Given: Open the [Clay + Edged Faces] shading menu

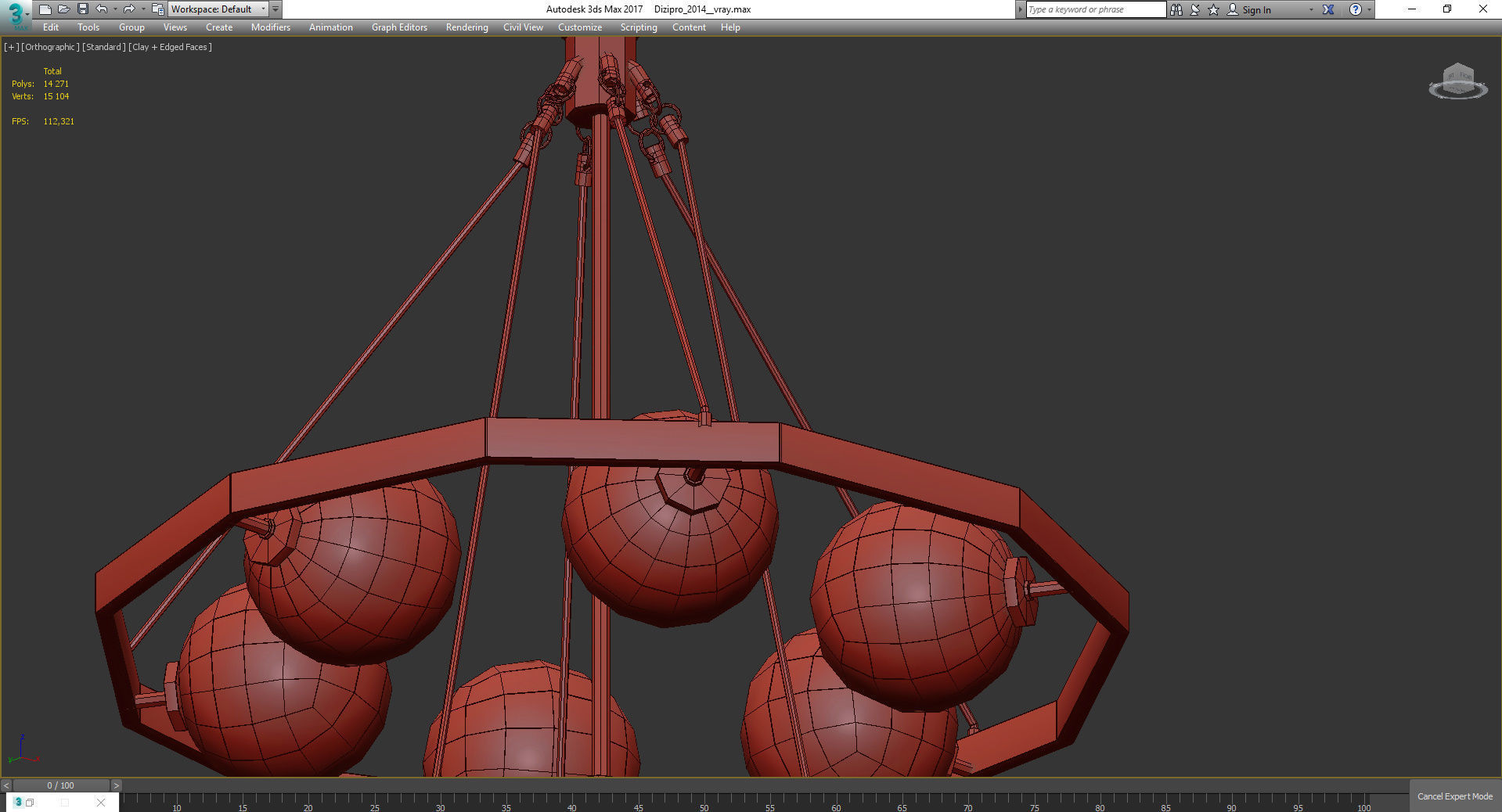Looking at the screenshot, I should (171, 47).
